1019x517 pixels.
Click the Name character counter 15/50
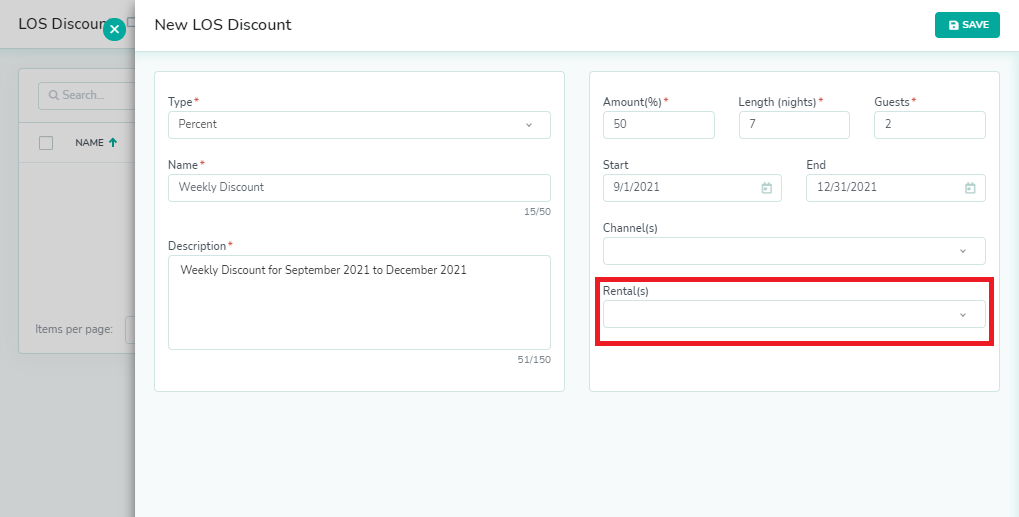pos(537,212)
